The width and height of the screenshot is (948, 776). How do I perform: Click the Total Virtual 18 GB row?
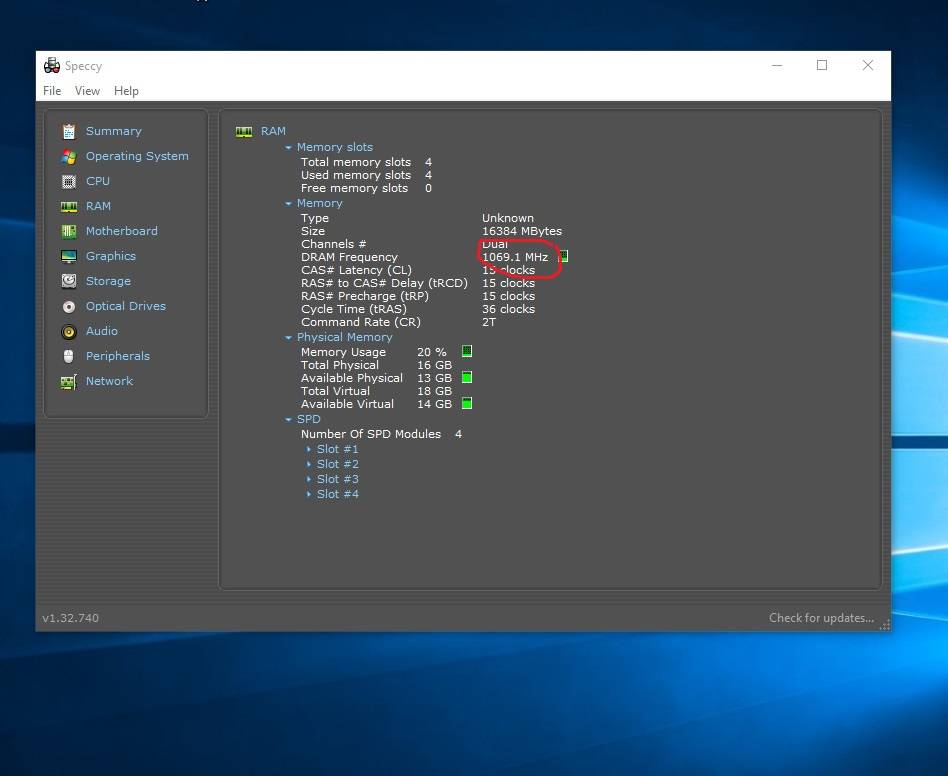point(376,391)
